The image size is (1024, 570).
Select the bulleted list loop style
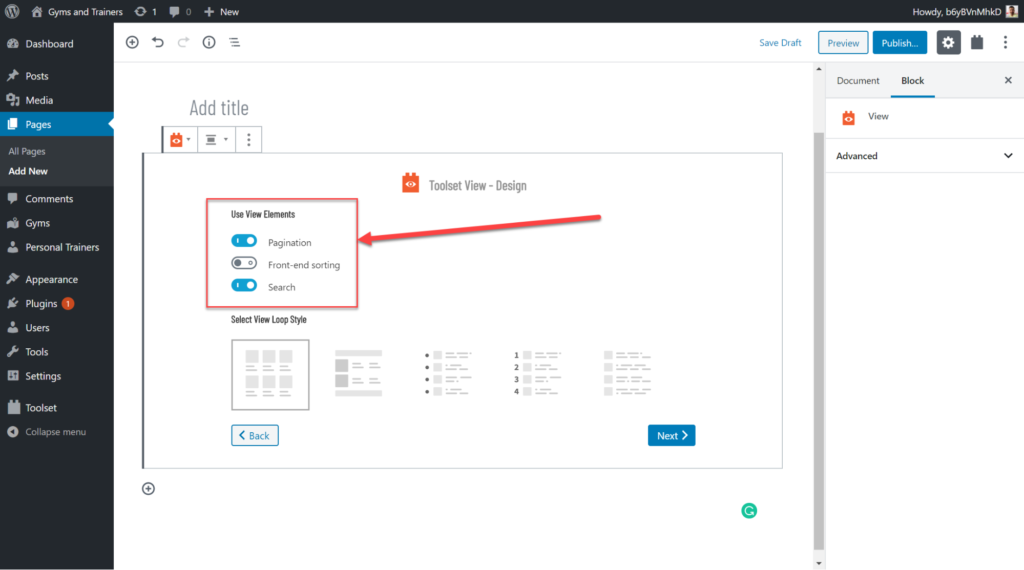click(x=448, y=373)
